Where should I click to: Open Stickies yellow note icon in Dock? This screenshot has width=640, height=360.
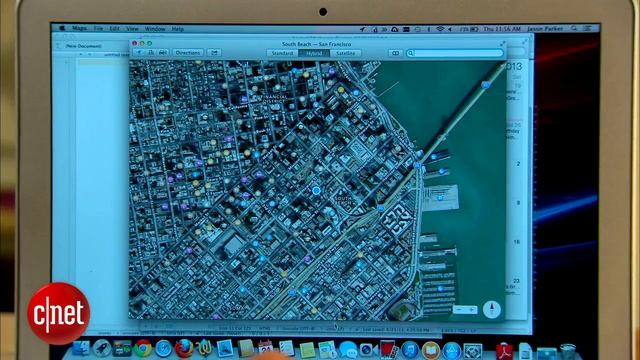coord(307,350)
